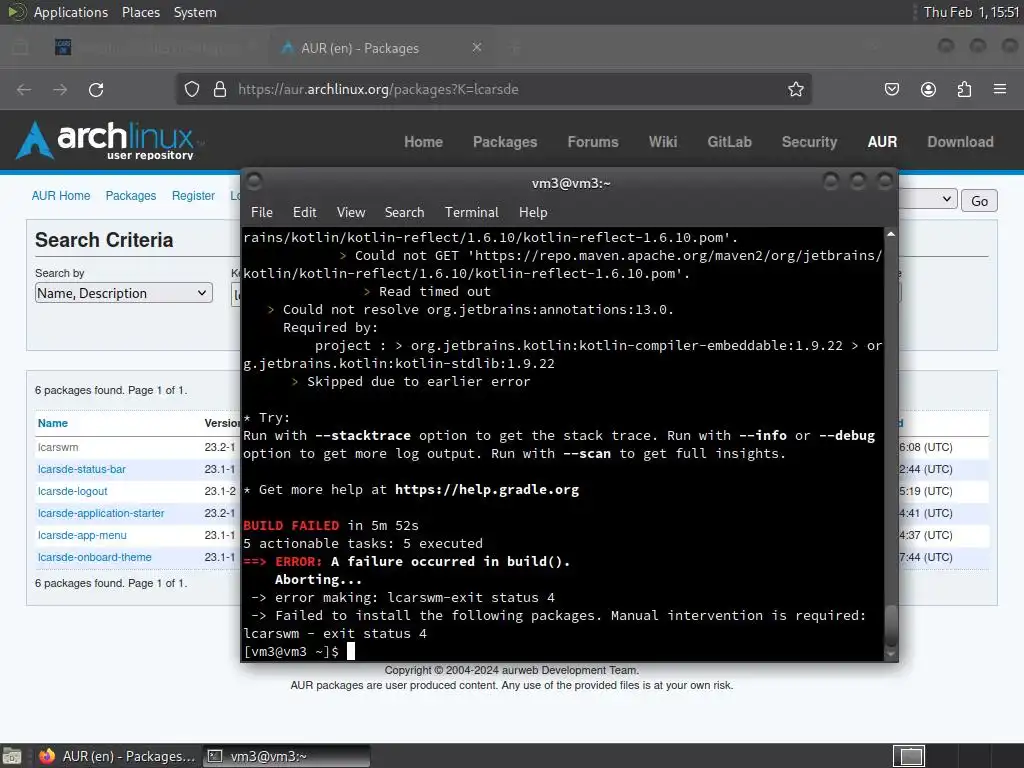The height and width of the screenshot is (768, 1024).
Task: Open the terminal Search menu
Action: (404, 212)
